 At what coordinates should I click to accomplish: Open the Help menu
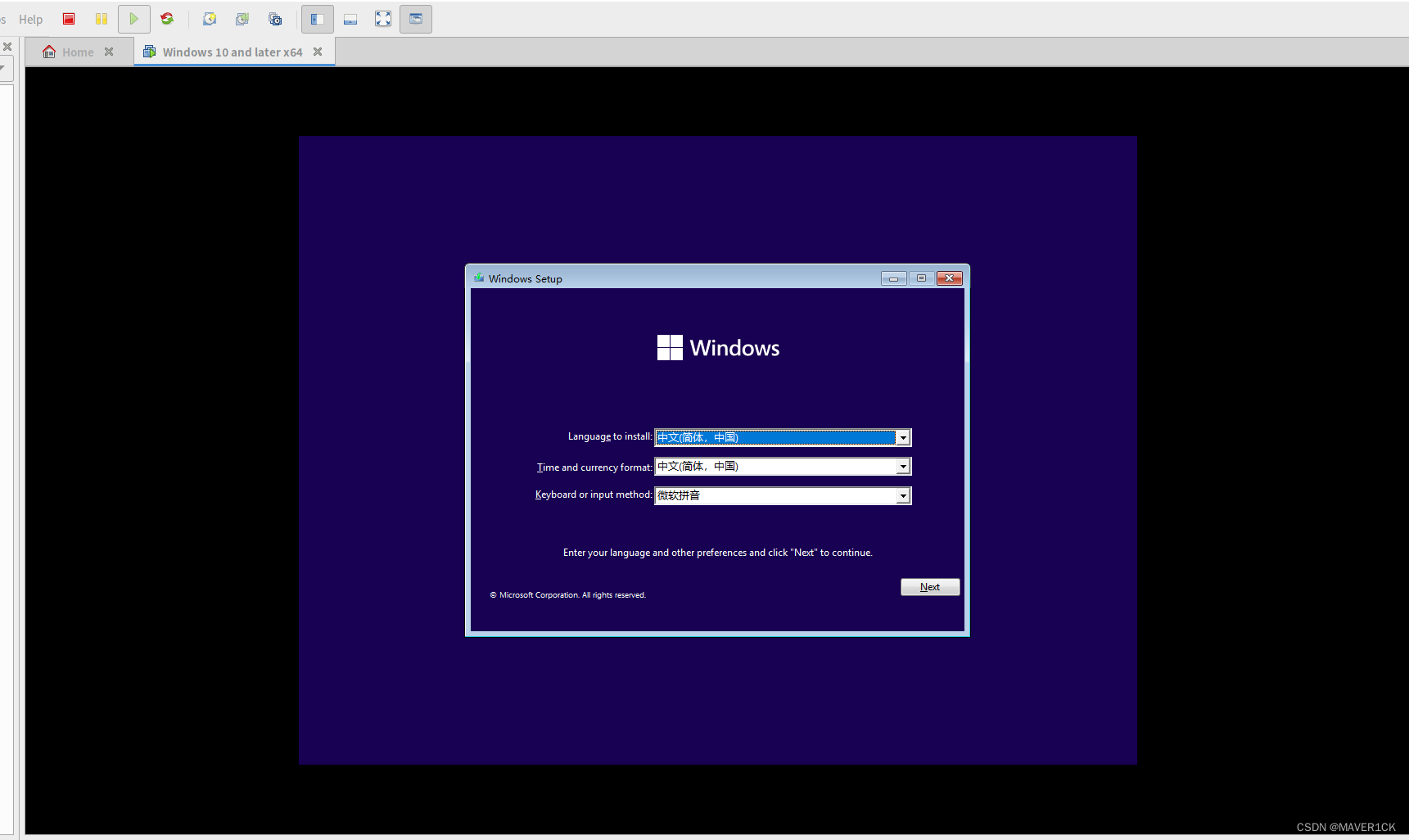tap(30, 19)
